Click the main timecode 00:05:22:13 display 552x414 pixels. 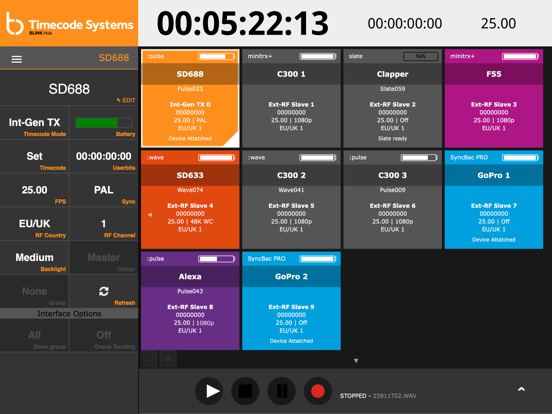point(243,24)
